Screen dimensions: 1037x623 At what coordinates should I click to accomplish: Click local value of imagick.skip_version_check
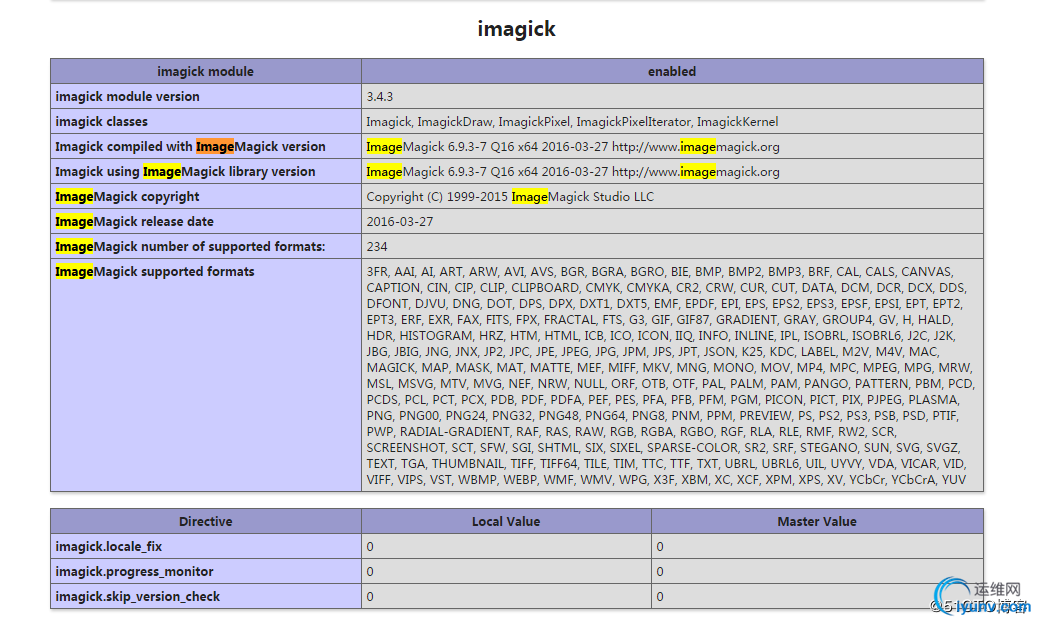[506, 597]
